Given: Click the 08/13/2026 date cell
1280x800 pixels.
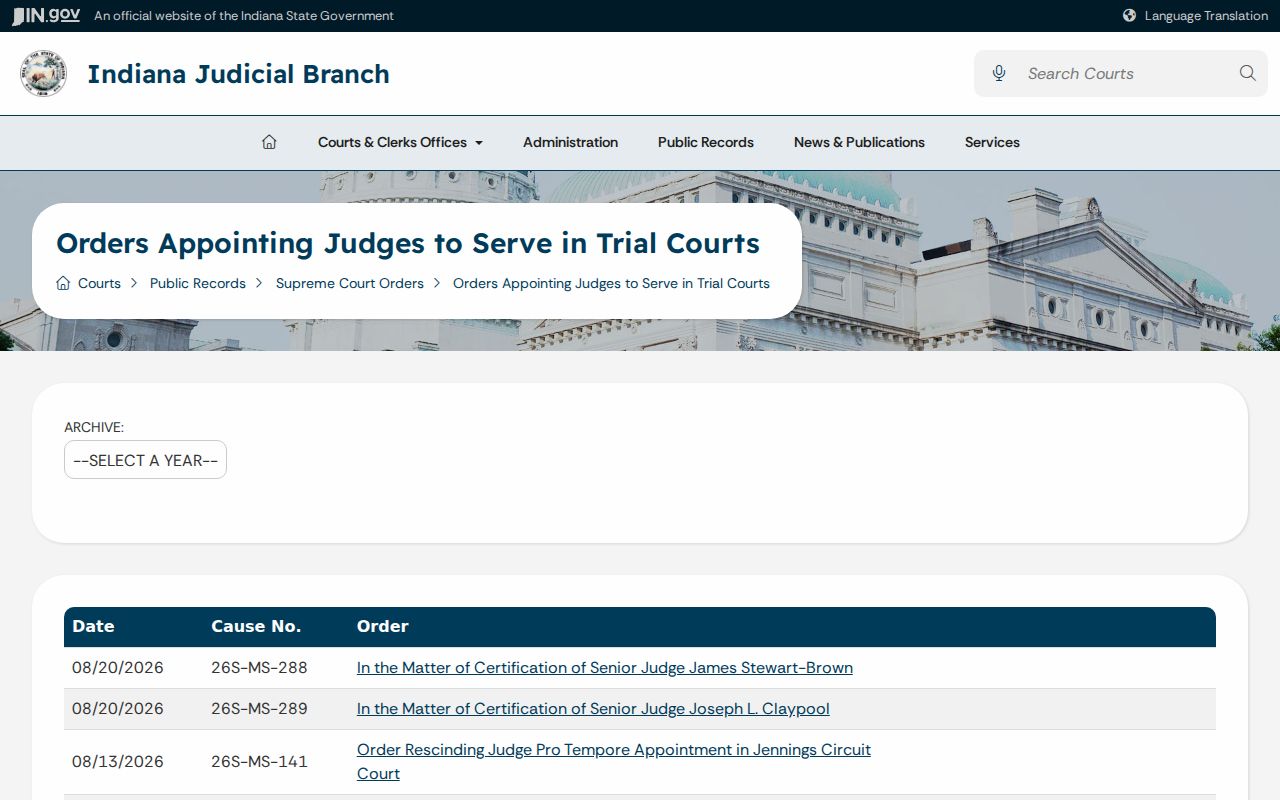Looking at the screenshot, I should tap(118, 762).
